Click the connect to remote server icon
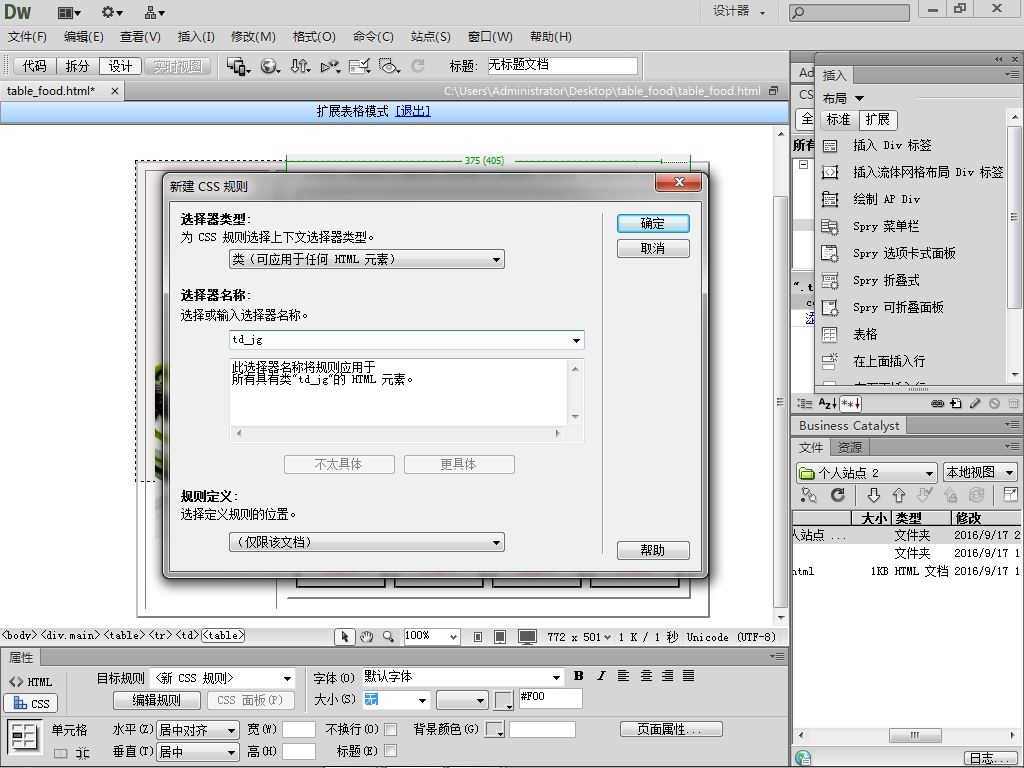 (x=809, y=495)
